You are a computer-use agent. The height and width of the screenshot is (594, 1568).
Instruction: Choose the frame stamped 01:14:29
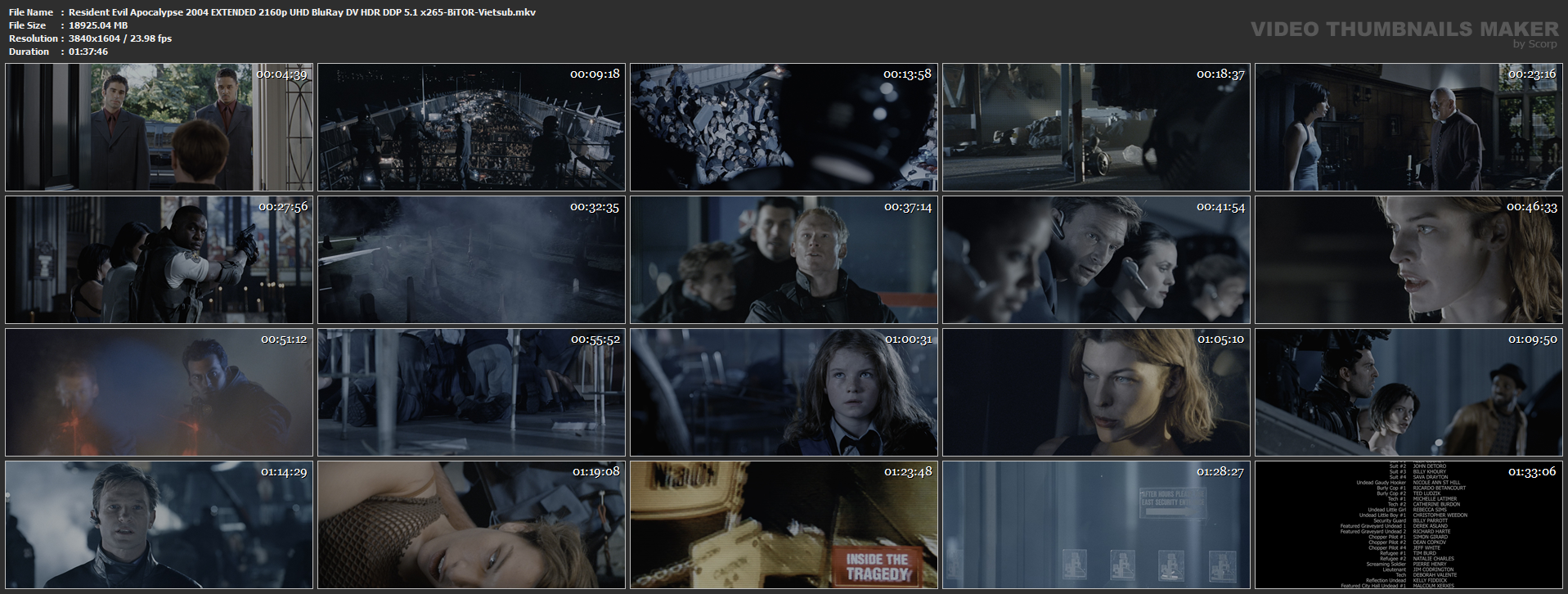(159, 524)
